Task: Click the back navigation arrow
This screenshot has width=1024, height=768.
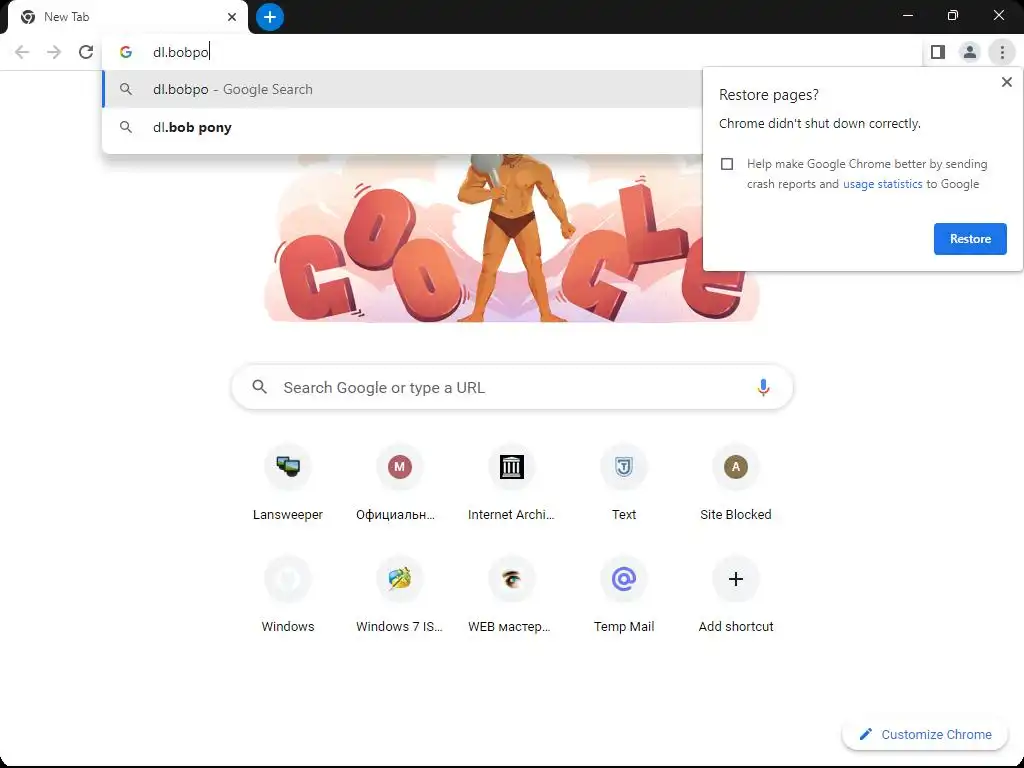Action: [22, 52]
